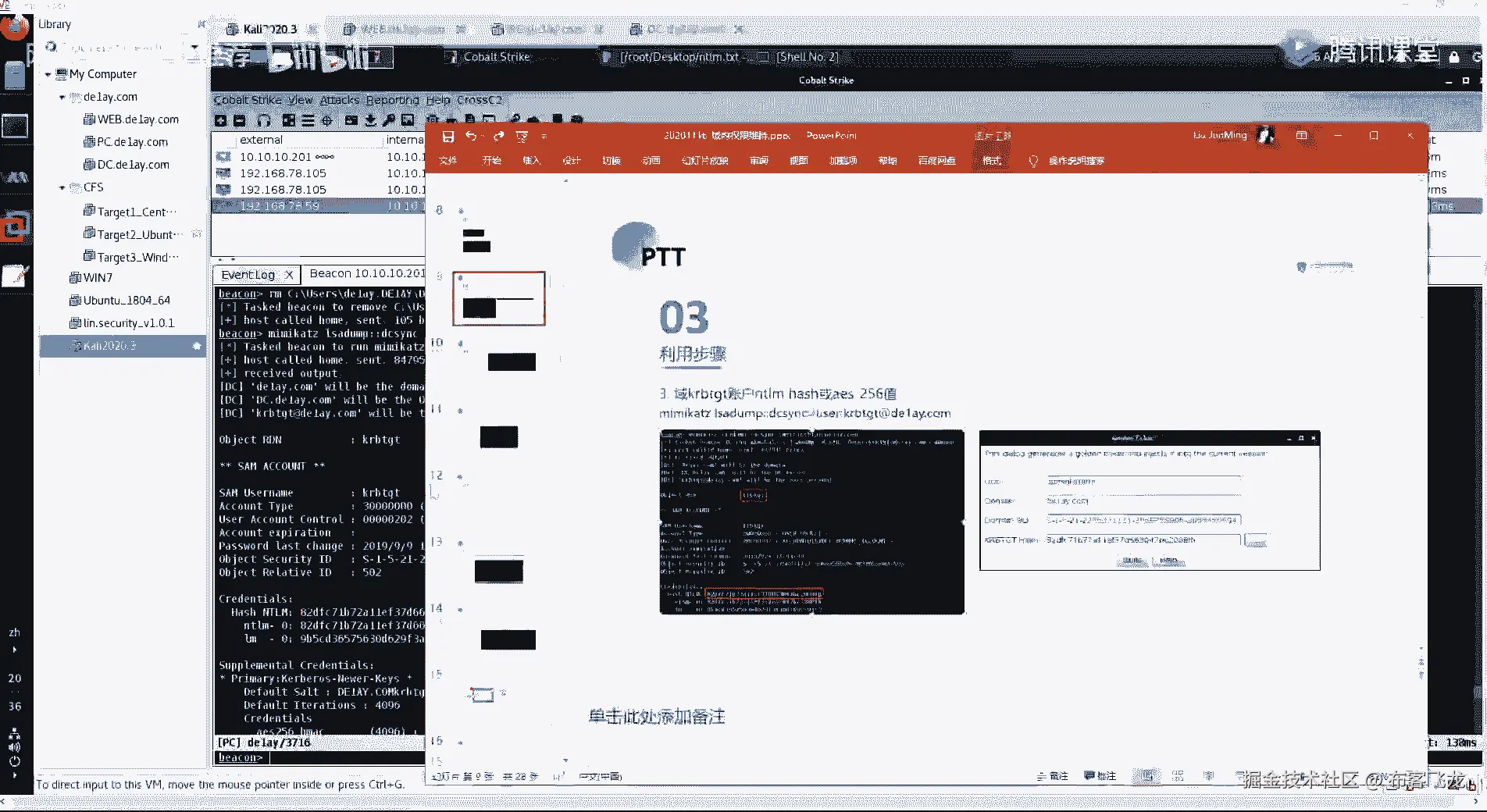Screen dimensions: 1487x812
Task: Collapse the CFS folder node
Action: tap(62, 188)
